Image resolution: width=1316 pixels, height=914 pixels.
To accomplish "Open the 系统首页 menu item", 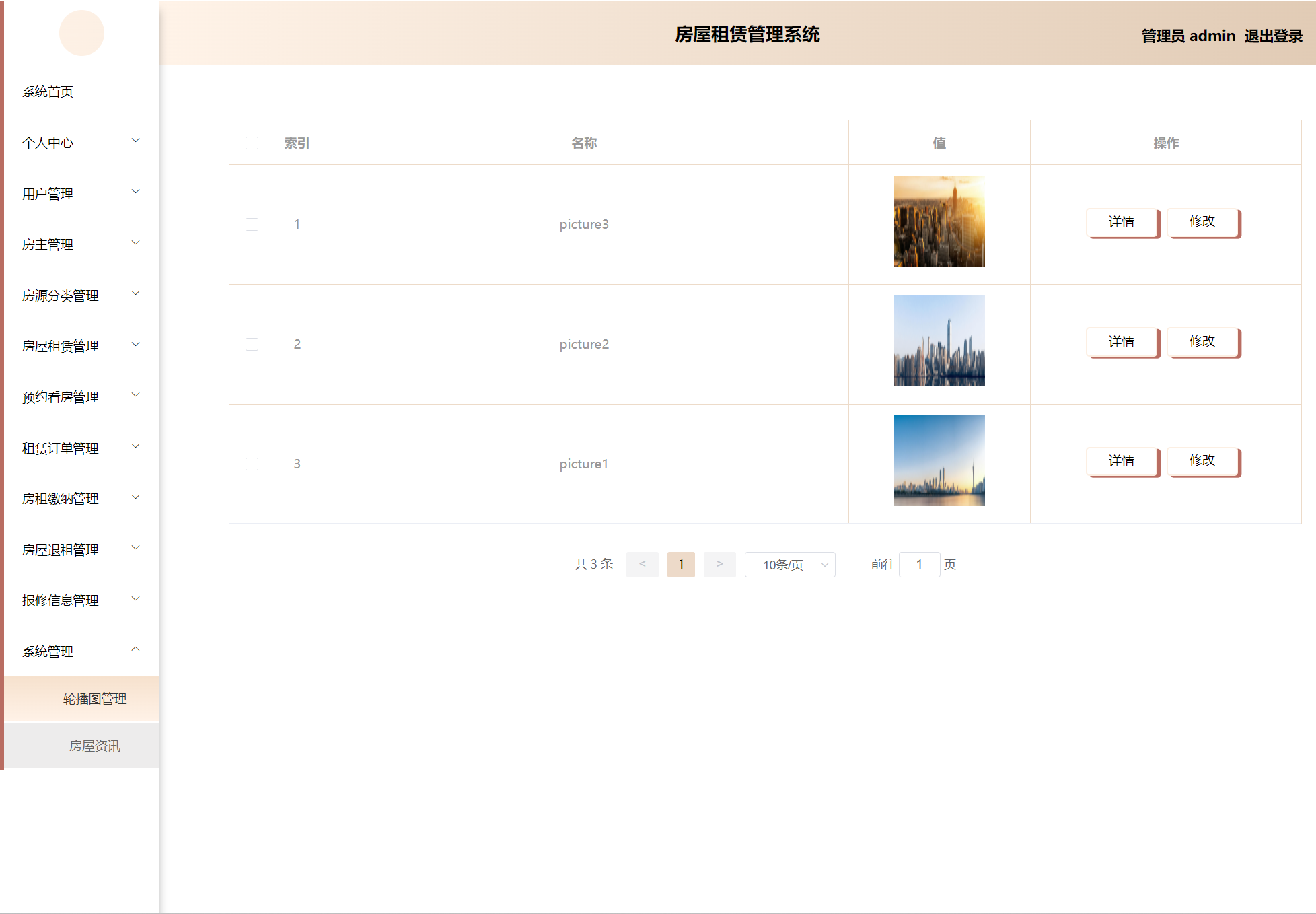I will coord(48,92).
